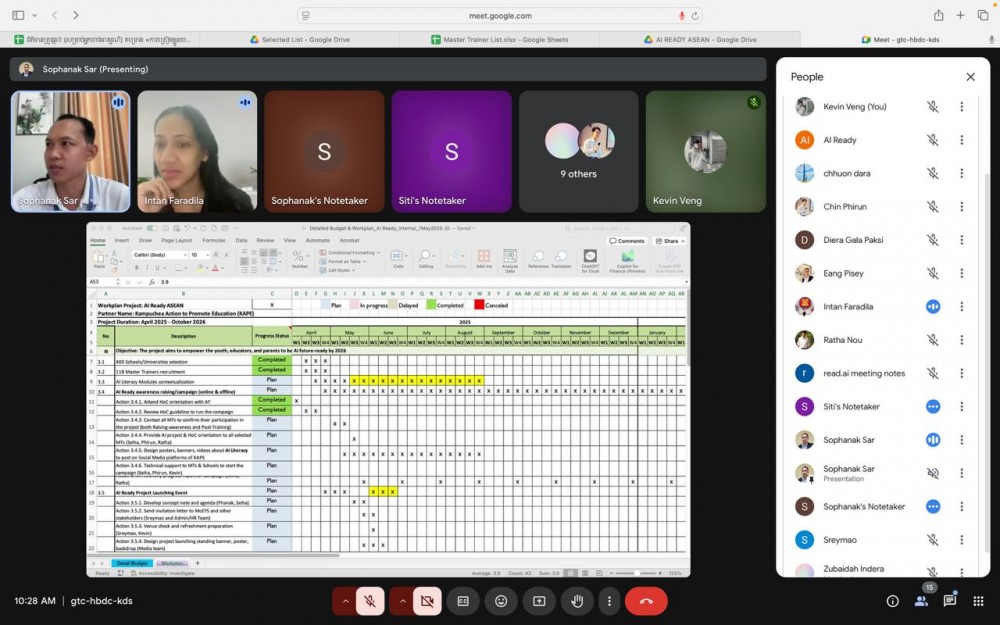Switch to AI READY ASEAN Google Drive tab
1000x625 pixels.
(x=700, y=40)
